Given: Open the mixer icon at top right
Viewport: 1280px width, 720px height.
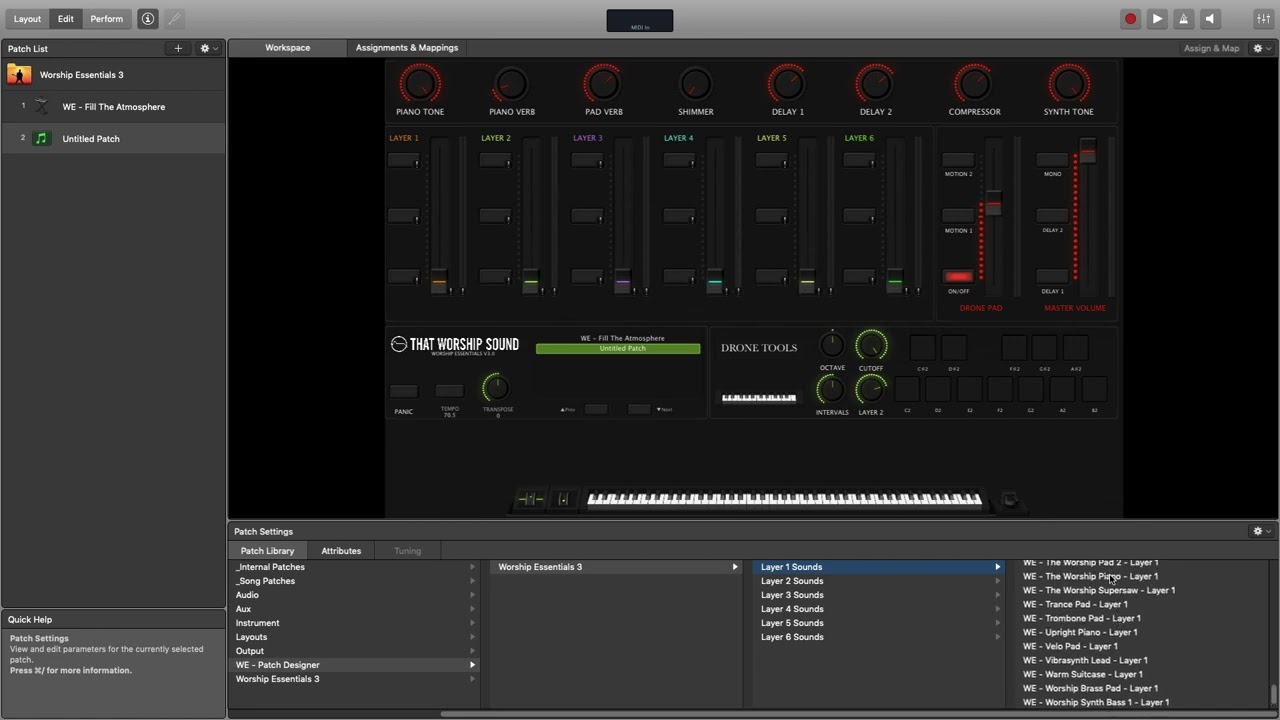Looking at the screenshot, I should pyautogui.click(x=1263, y=19).
